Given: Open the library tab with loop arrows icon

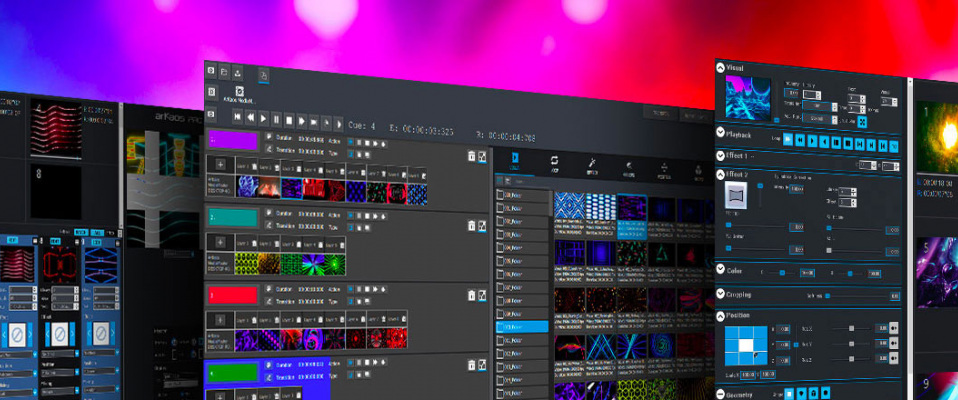Looking at the screenshot, I should 555,162.
